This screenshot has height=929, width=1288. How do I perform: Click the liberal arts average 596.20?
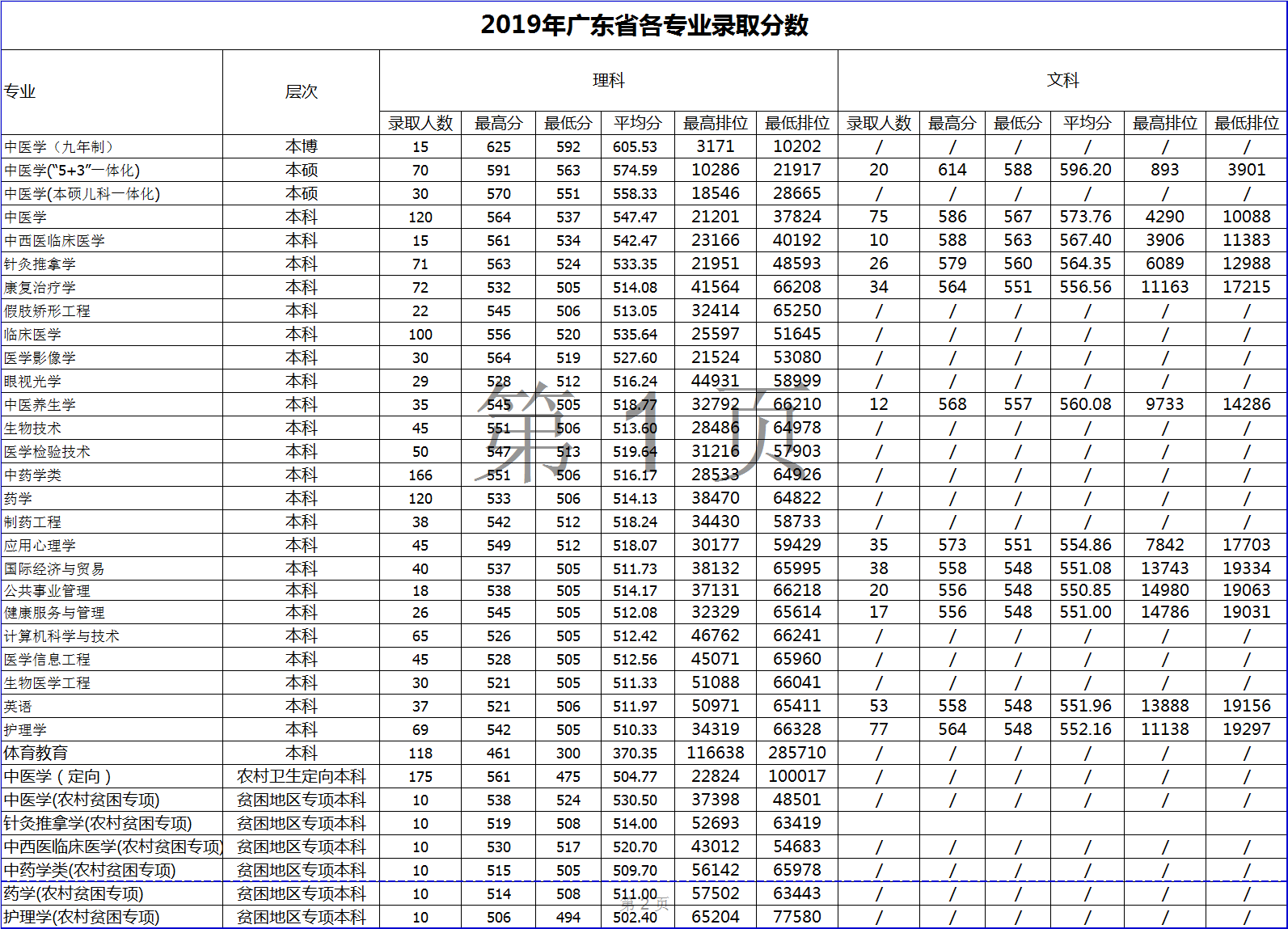1086,170
